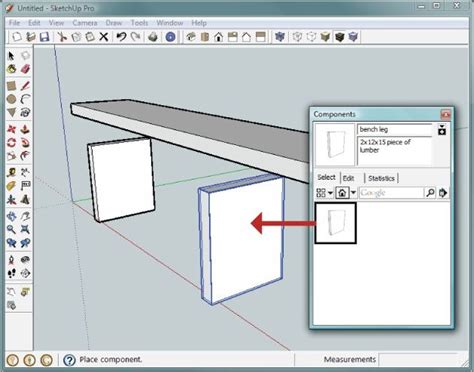
Task: Click the Google search magnifier button
Action: [x=430, y=193]
